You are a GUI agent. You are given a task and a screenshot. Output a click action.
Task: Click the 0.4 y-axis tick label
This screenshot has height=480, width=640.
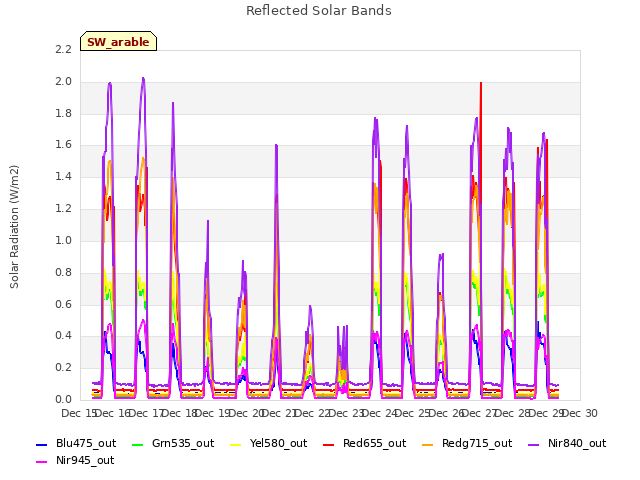(x=63, y=336)
